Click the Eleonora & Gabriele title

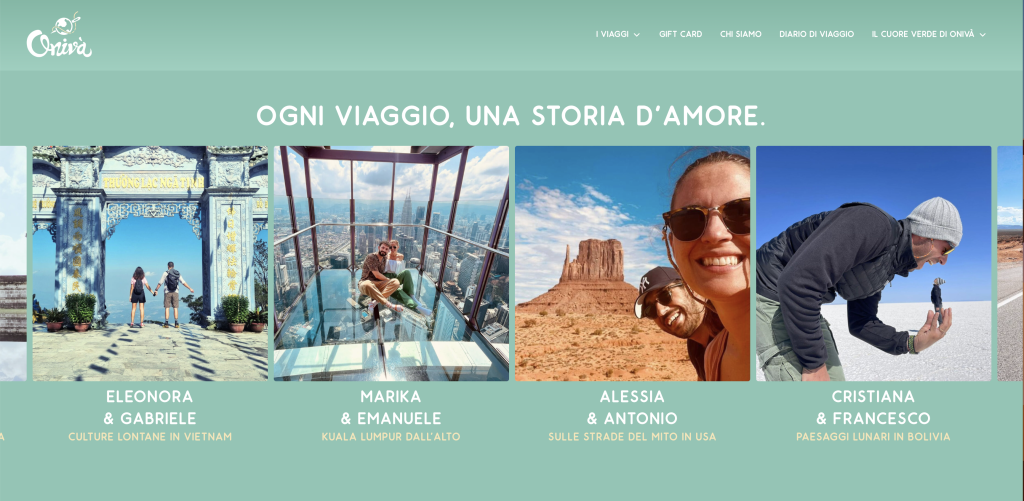click(150, 408)
